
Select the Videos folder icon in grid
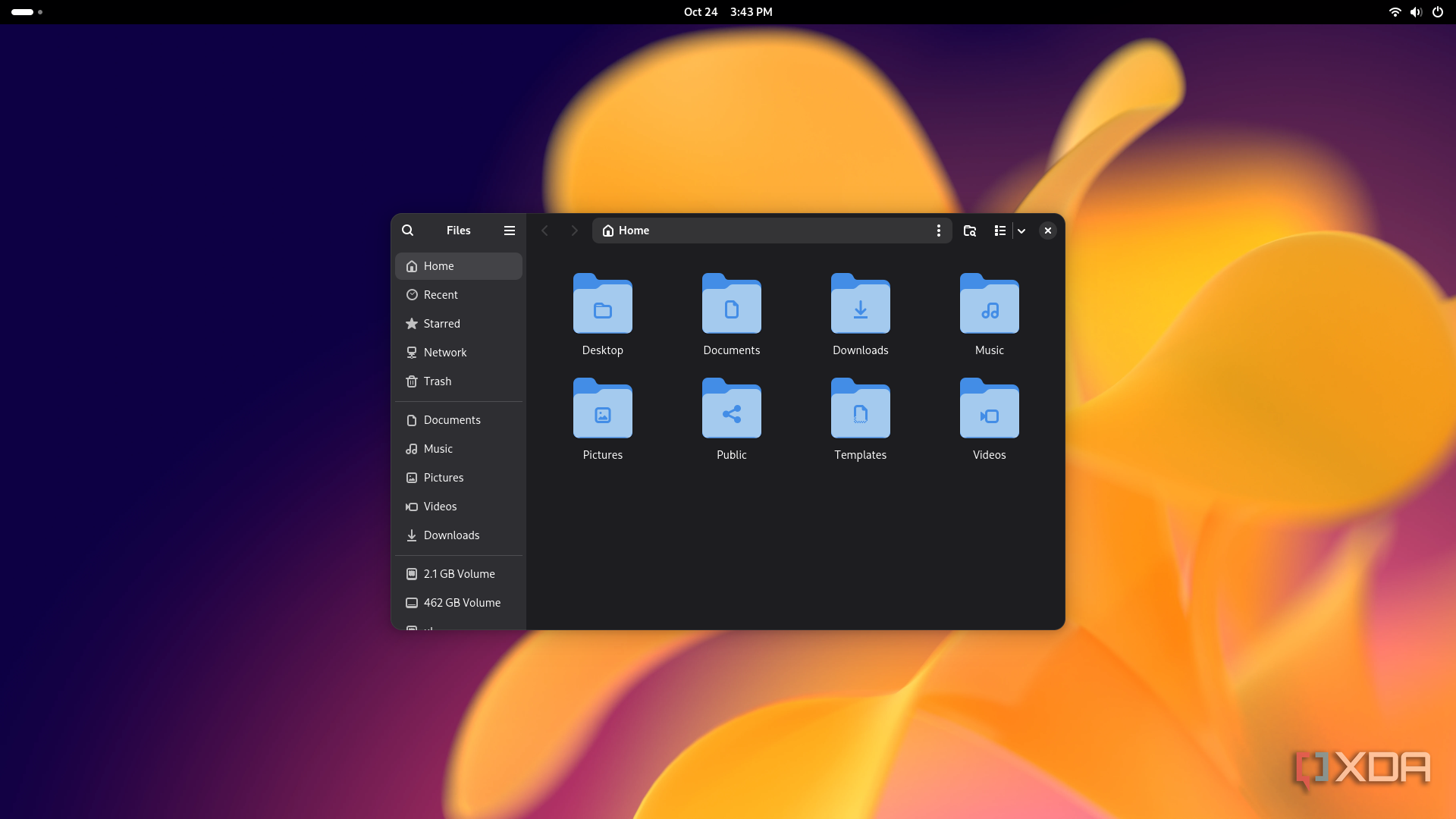pyautogui.click(x=990, y=408)
